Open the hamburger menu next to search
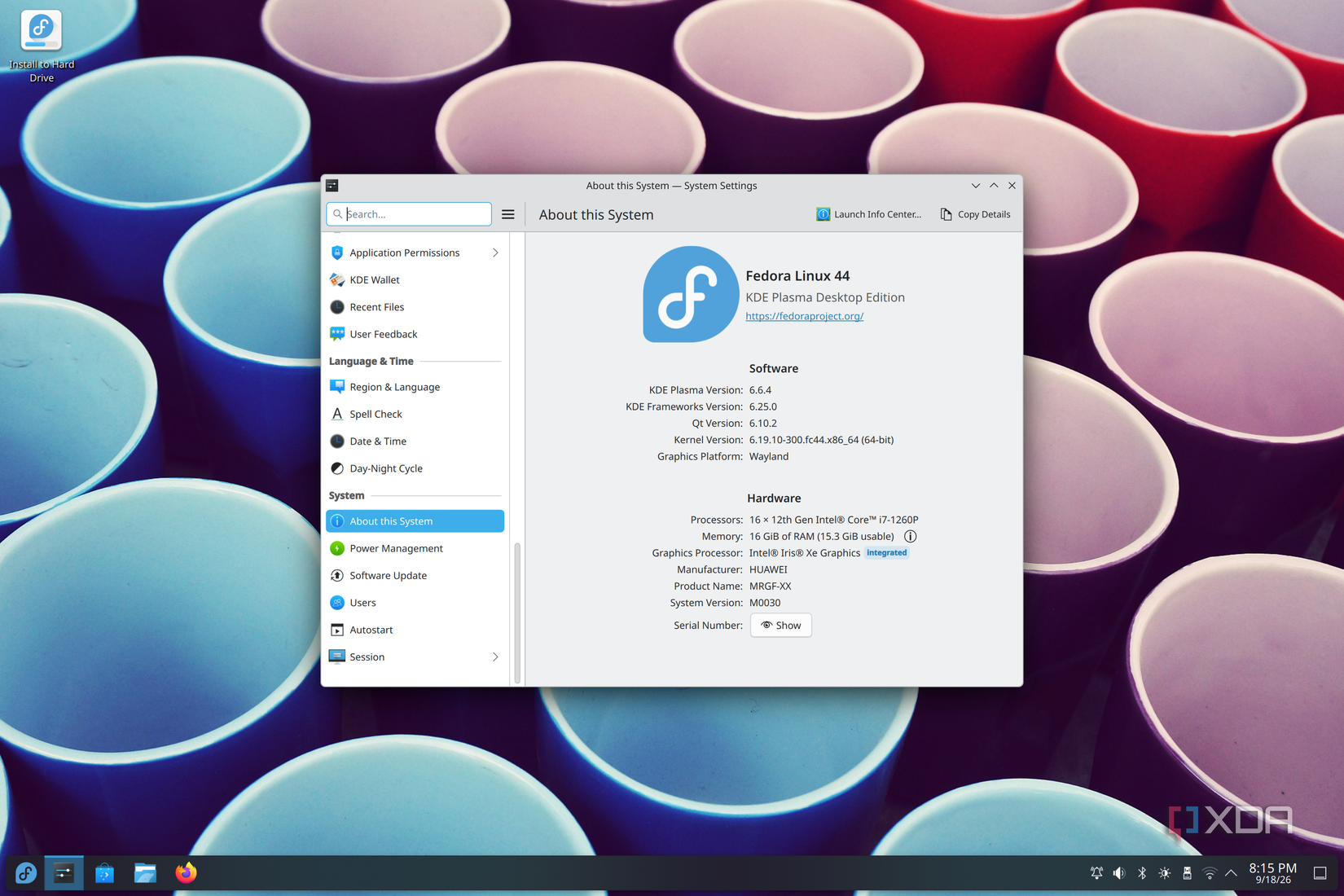Screen dimensions: 1344x896 [507, 214]
